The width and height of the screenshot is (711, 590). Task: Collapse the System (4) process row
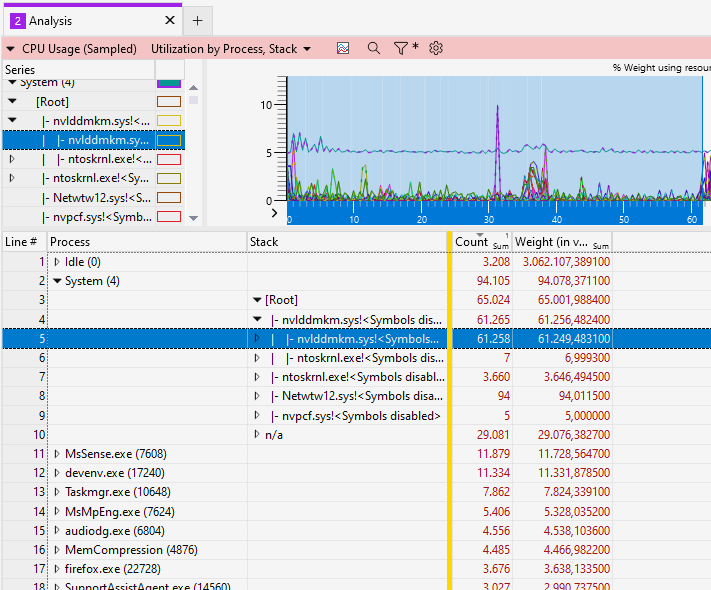click(57, 281)
